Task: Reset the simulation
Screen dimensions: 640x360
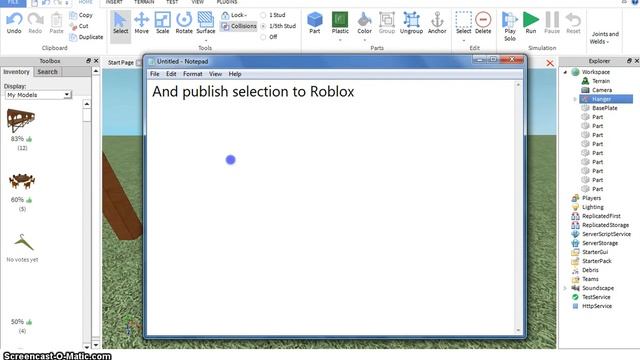Action: click(573, 23)
